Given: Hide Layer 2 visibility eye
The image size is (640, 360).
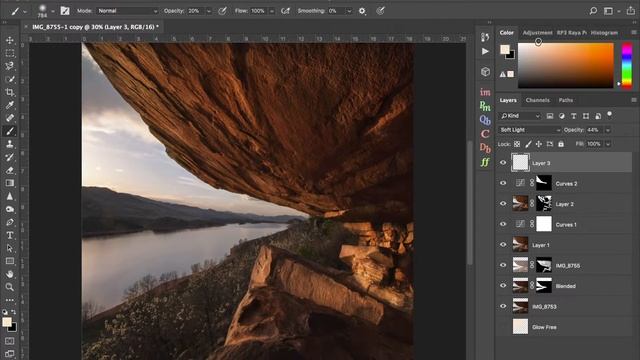Looking at the screenshot, I should click(x=503, y=204).
